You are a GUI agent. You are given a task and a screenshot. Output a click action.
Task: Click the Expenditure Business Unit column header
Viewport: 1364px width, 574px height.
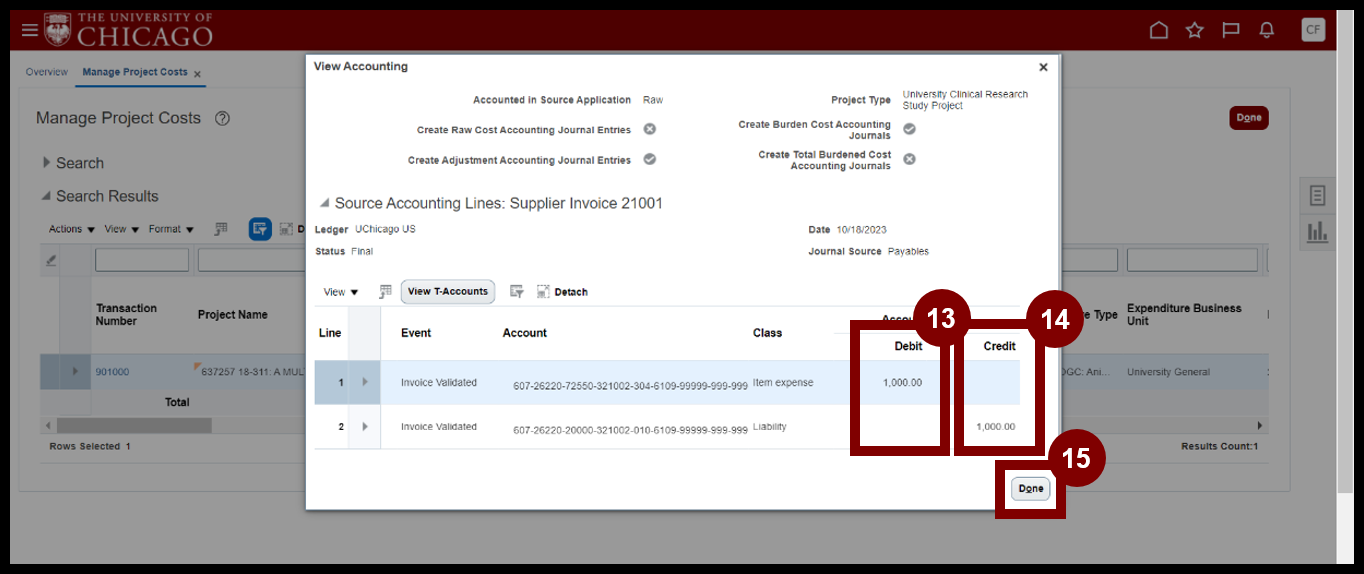point(1184,315)
